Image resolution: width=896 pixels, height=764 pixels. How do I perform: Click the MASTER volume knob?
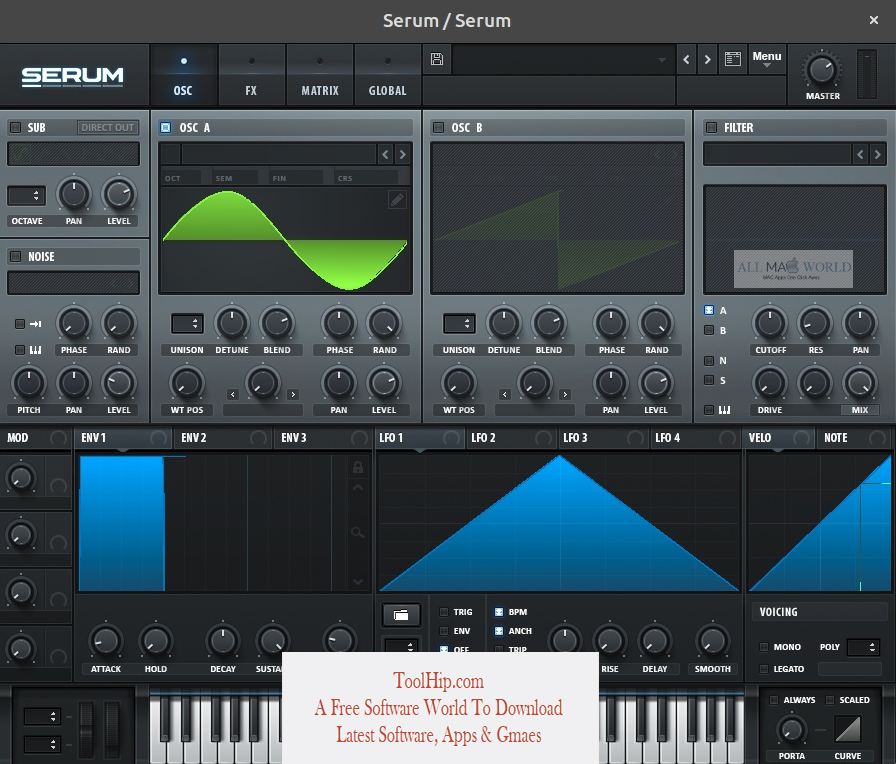(822, 70)
